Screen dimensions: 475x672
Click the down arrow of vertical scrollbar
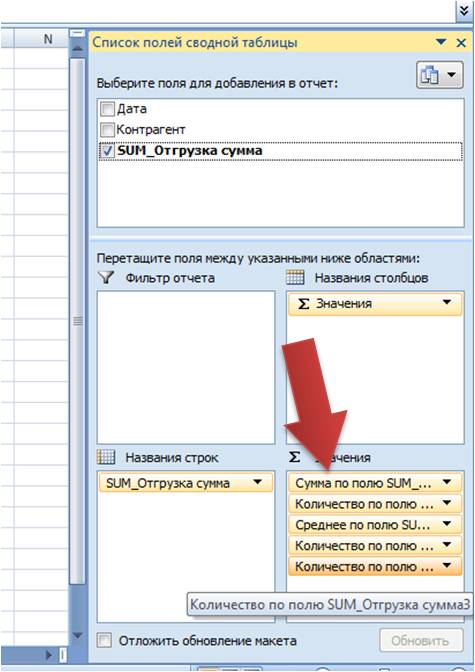point(77,636)
